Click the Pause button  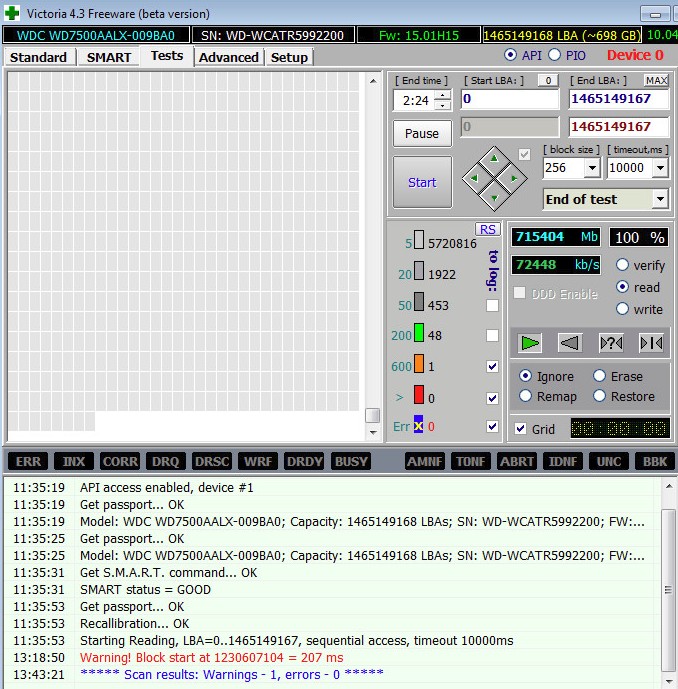point(422,133)
